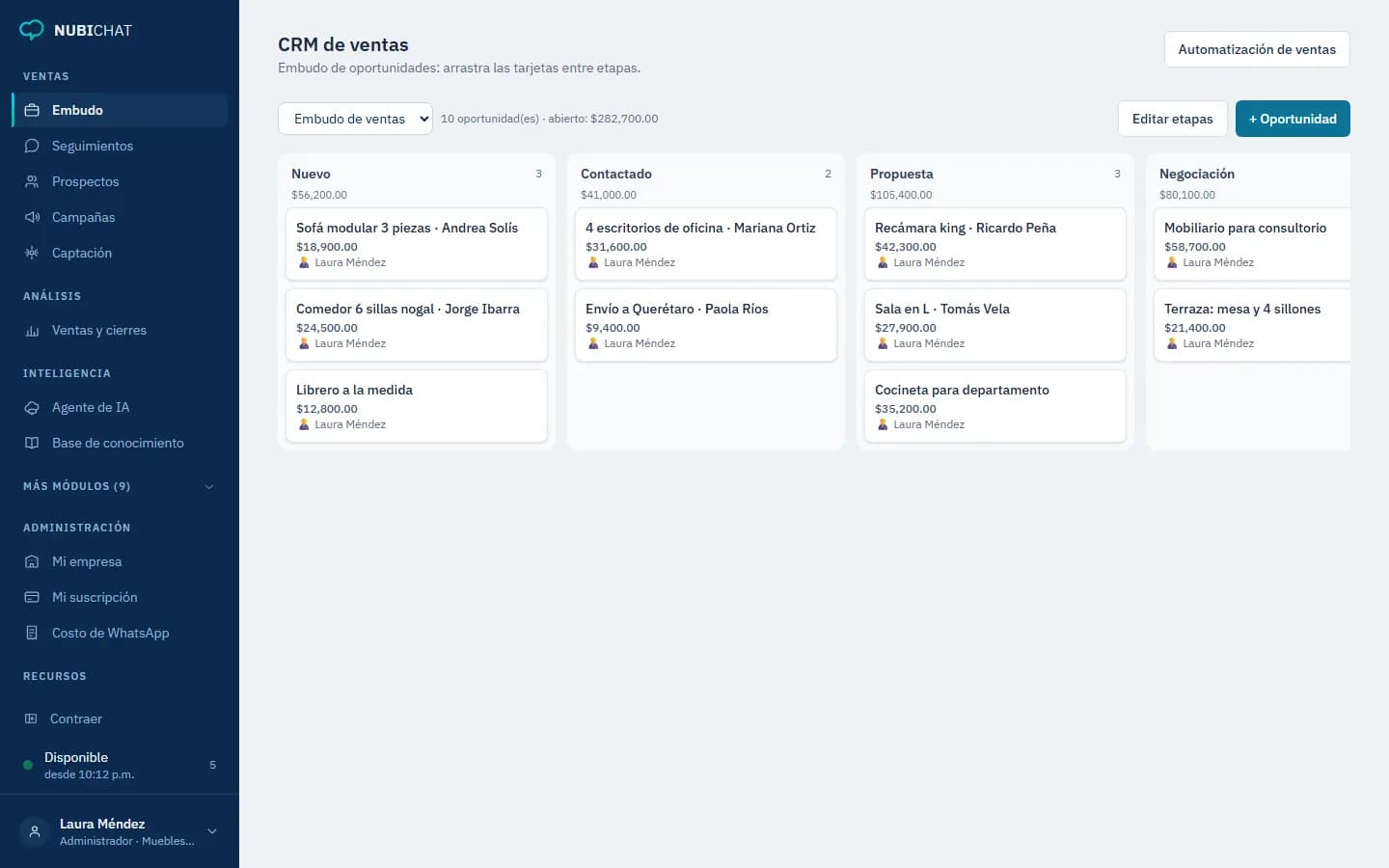Click the Mi empresa building icon
The width and height of the screenshot is (1389, 868).
(32, 561)
